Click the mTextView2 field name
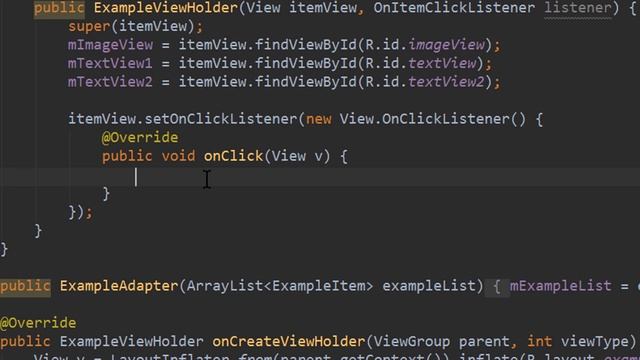 tap(110, 82)
